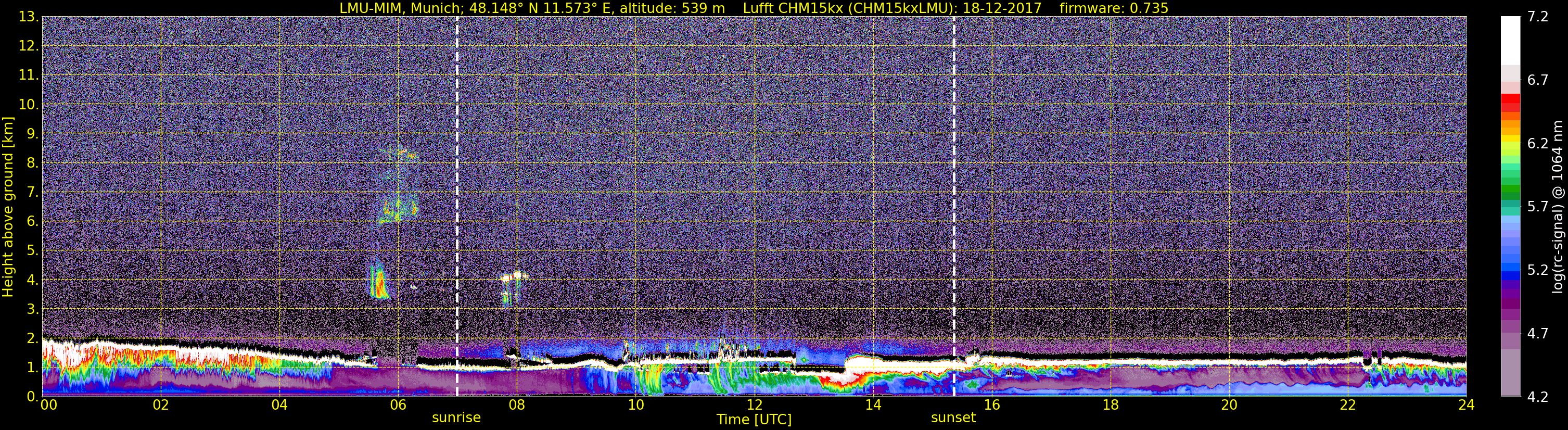
Task: Click the y-axis tick label '12.'
Action: click(x=29, y=46)
